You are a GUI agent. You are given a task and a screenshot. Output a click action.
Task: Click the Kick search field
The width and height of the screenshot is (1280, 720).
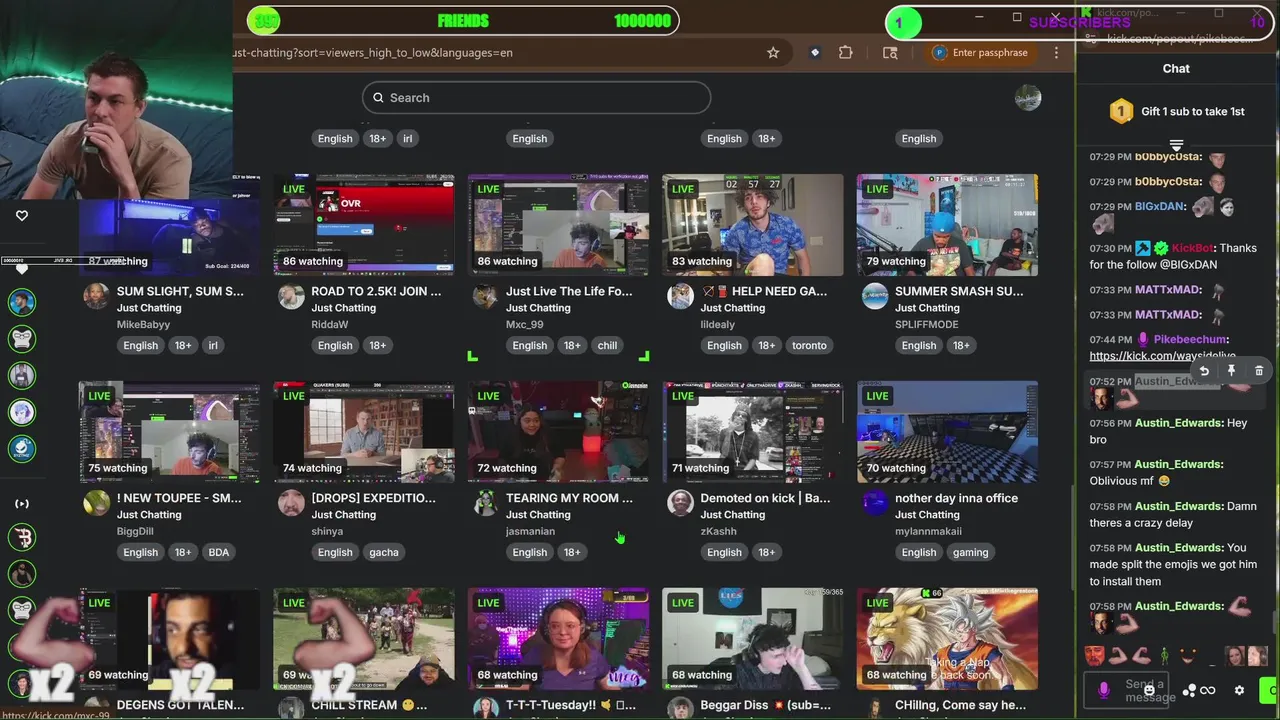click(537, 98)
